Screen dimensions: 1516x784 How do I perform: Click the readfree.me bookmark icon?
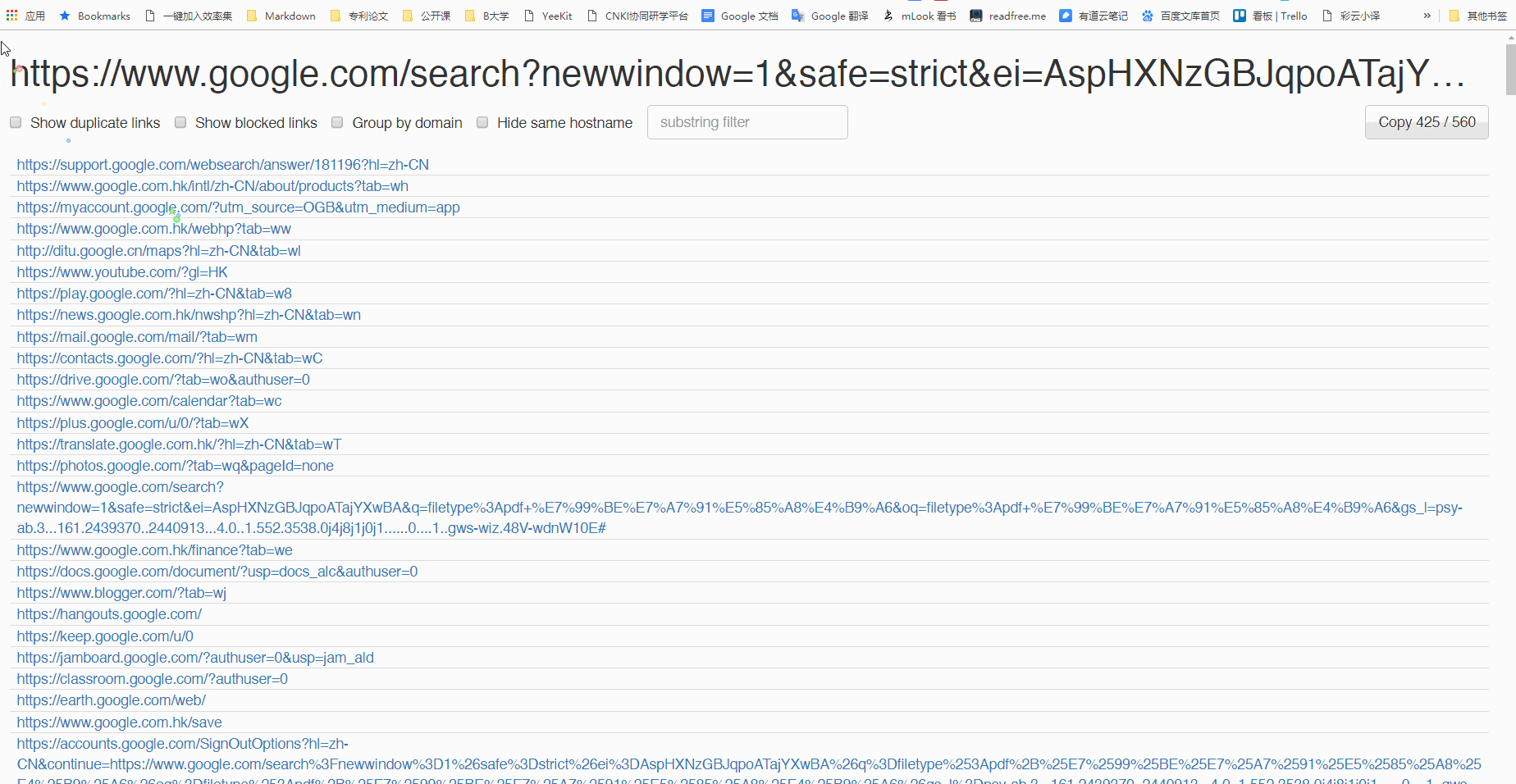click(x=975, y=16)
